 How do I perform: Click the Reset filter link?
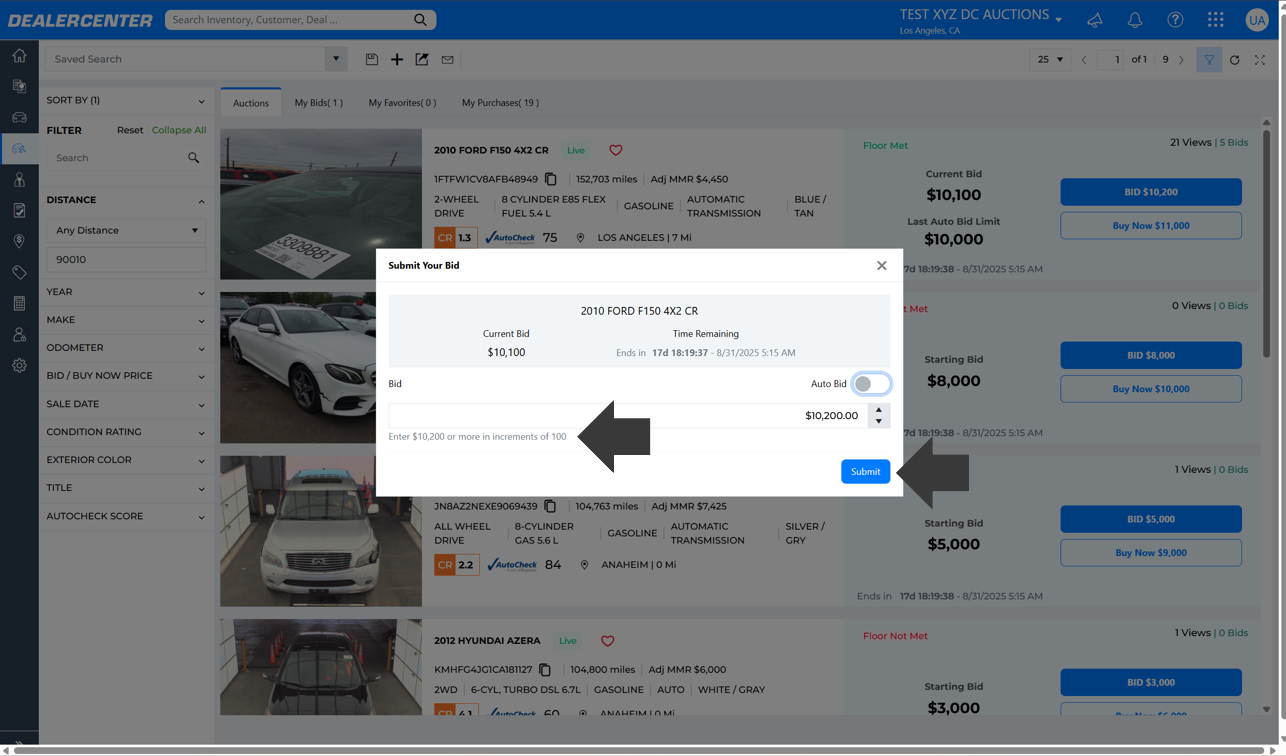pyautogui.click(x=130, y=130)
